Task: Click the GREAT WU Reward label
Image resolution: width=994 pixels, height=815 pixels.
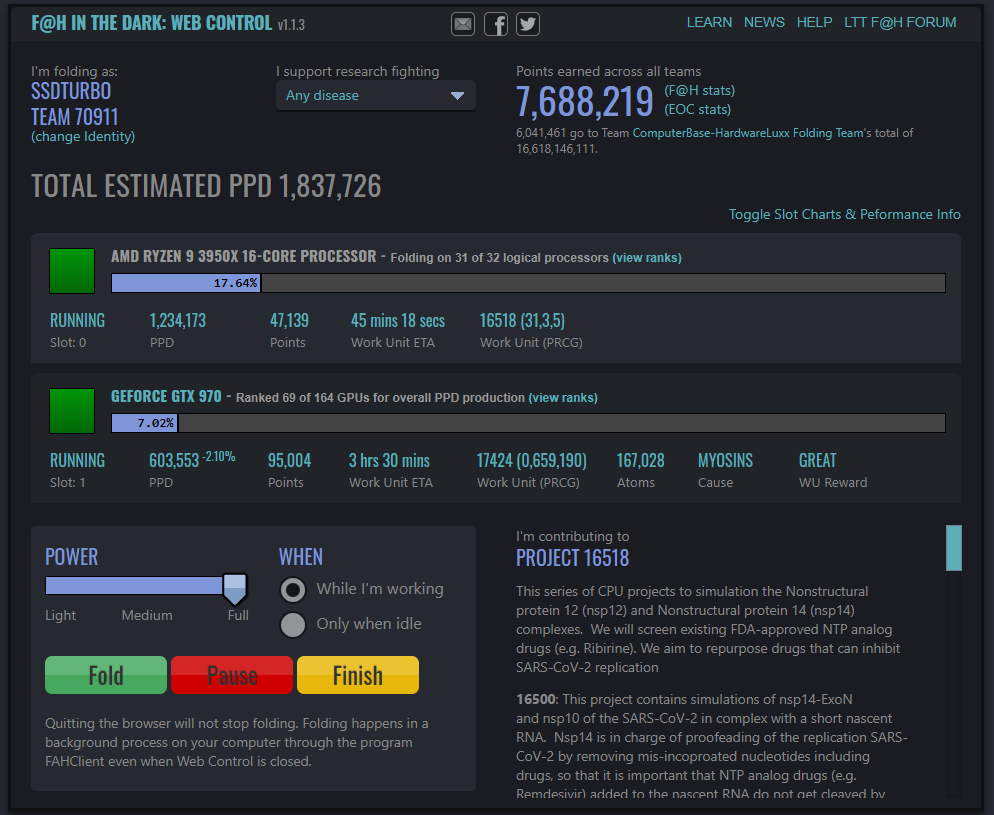Action: [x=817, y=461]
